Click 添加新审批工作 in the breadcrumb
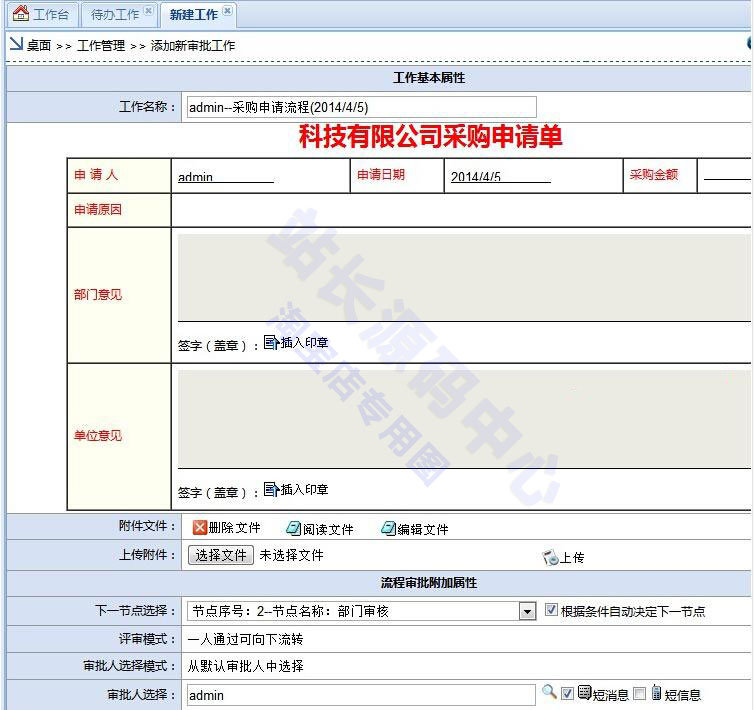Image resolution: width=754 pixels, height=710 pixels. (x=193, y=46)
